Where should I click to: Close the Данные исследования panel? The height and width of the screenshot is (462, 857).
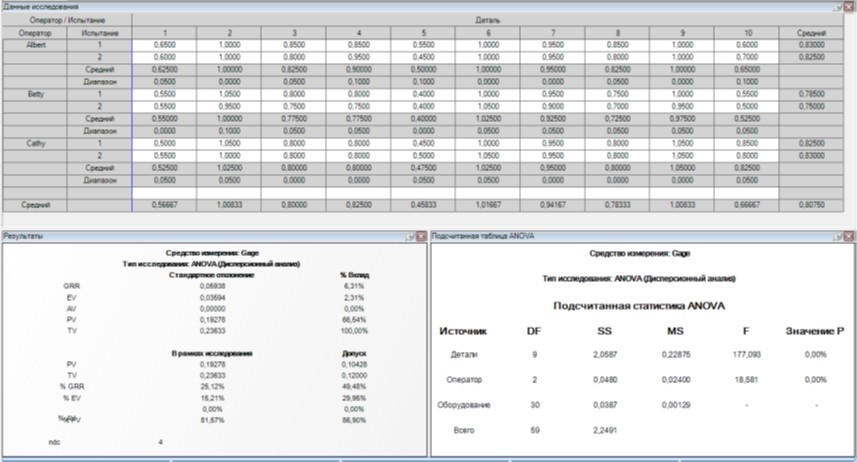click(849, 6)
